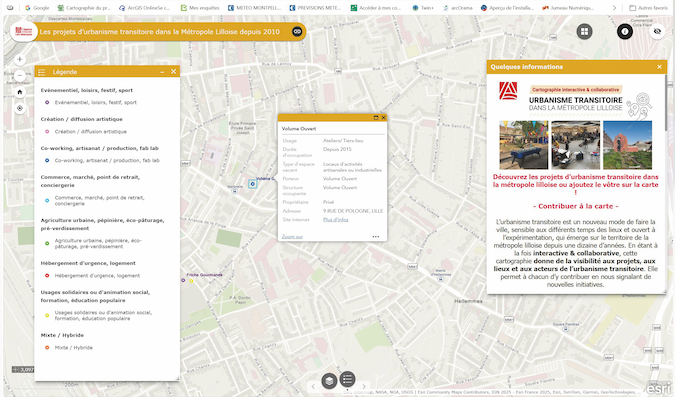Click the address 9 RUE DE POLOGNE, LILLE
675x397 pixels.
353,211
